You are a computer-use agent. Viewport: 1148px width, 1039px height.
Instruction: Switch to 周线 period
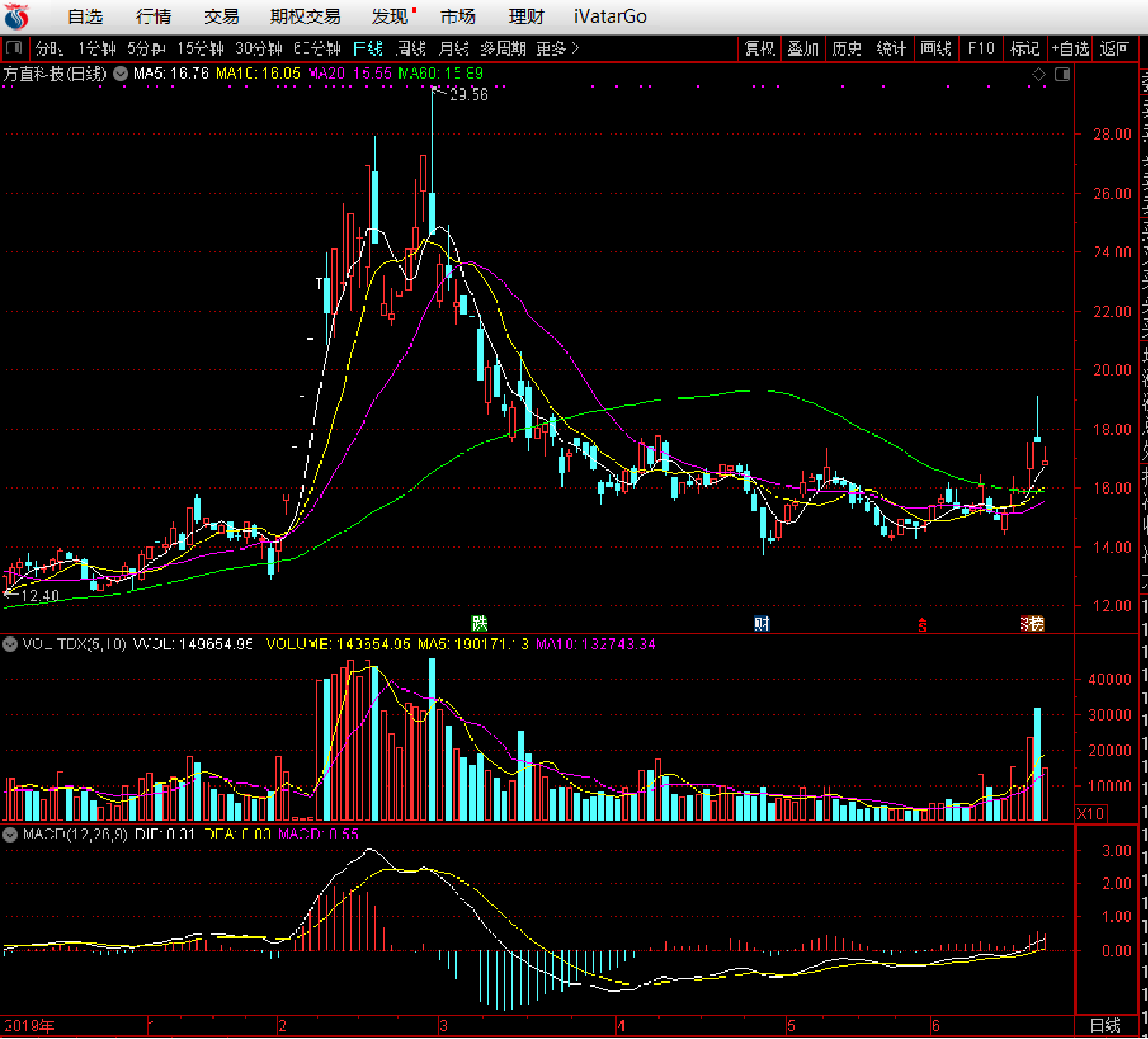(411, 49)
